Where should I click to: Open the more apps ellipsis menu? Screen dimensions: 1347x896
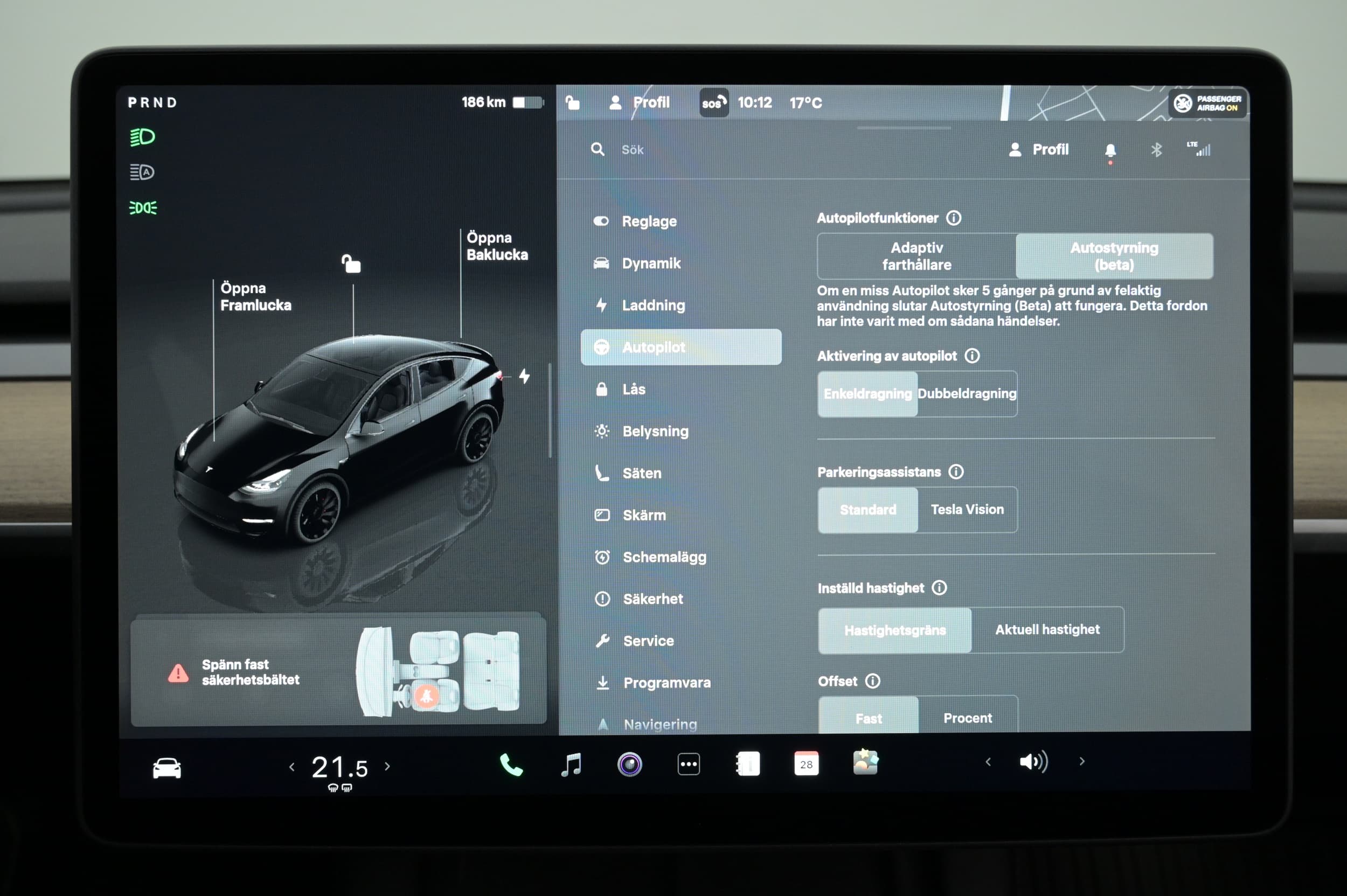click(x=689, y=765)
